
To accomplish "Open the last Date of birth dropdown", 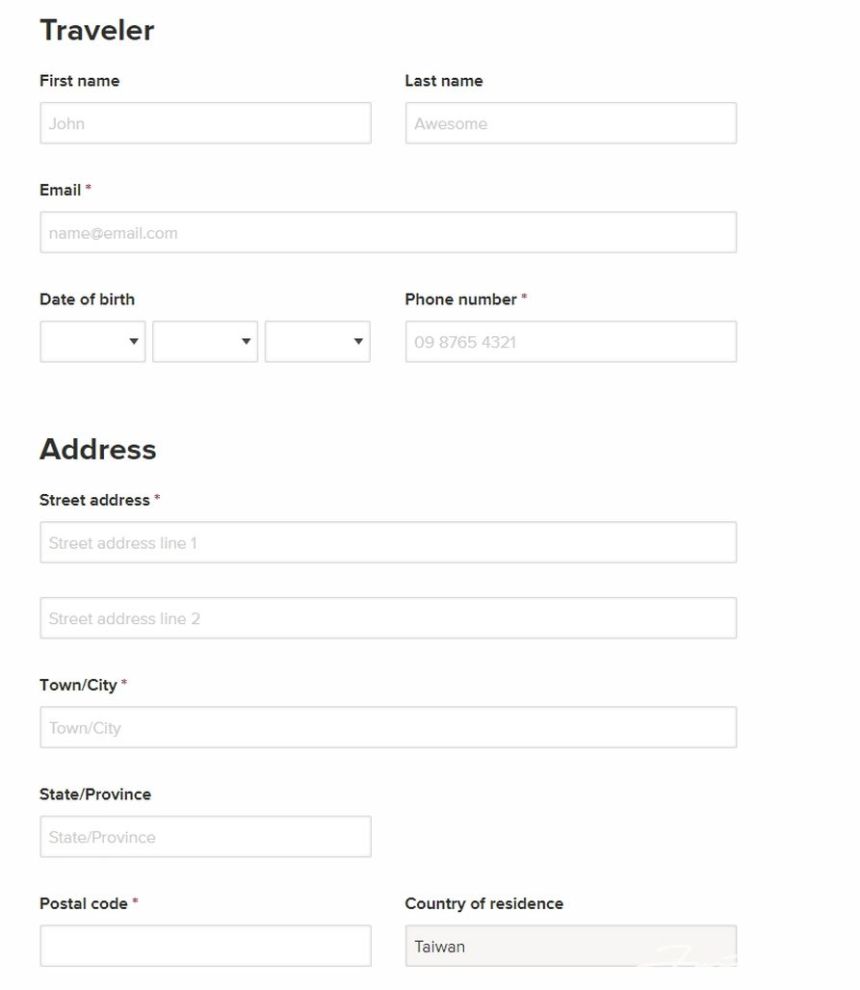I will pos(317,341).
